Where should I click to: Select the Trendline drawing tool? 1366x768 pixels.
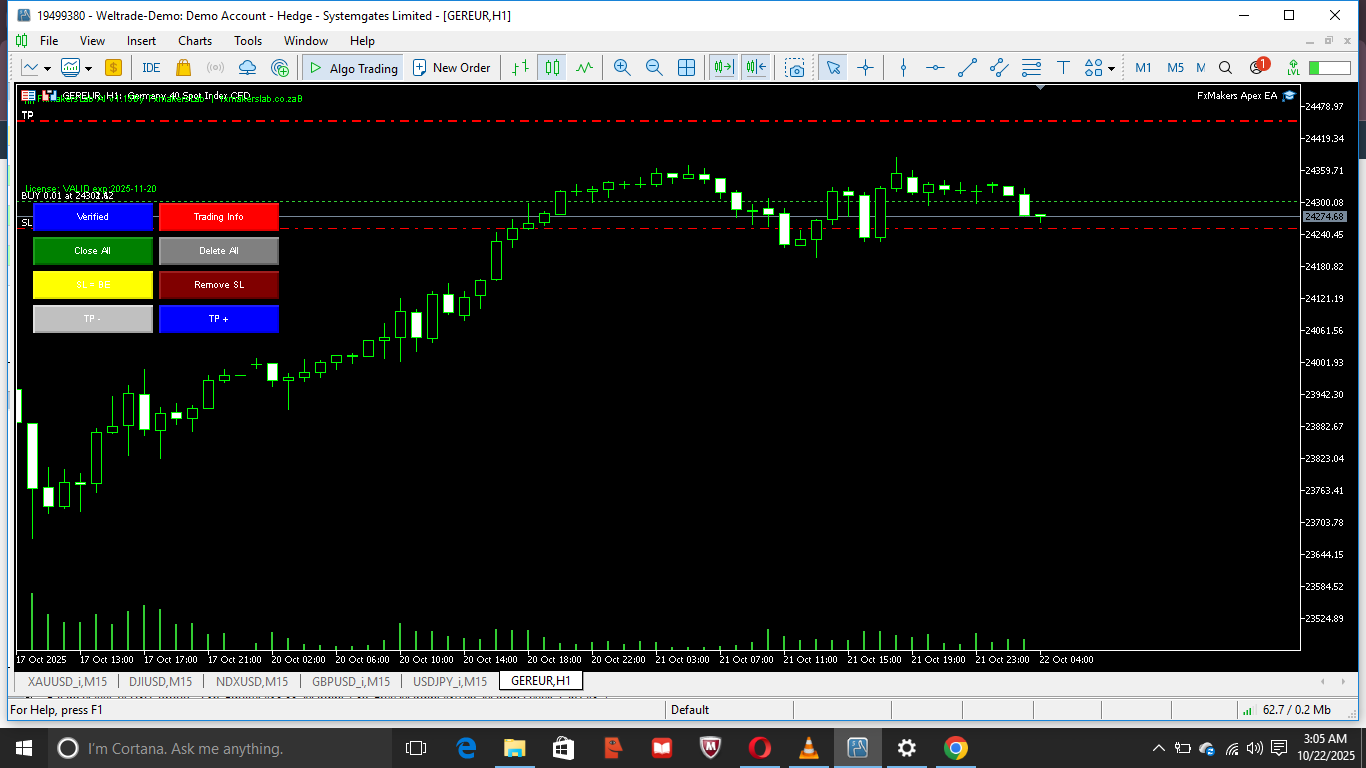[967, 67]
